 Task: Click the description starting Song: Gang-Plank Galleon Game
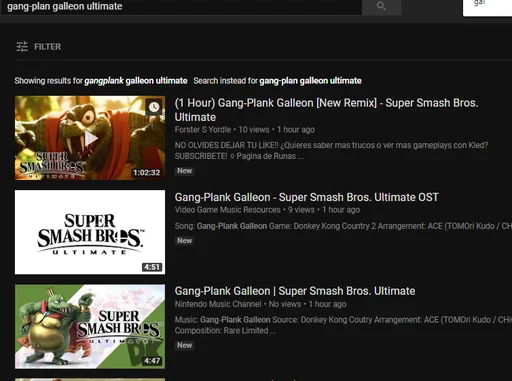(343, 226)
